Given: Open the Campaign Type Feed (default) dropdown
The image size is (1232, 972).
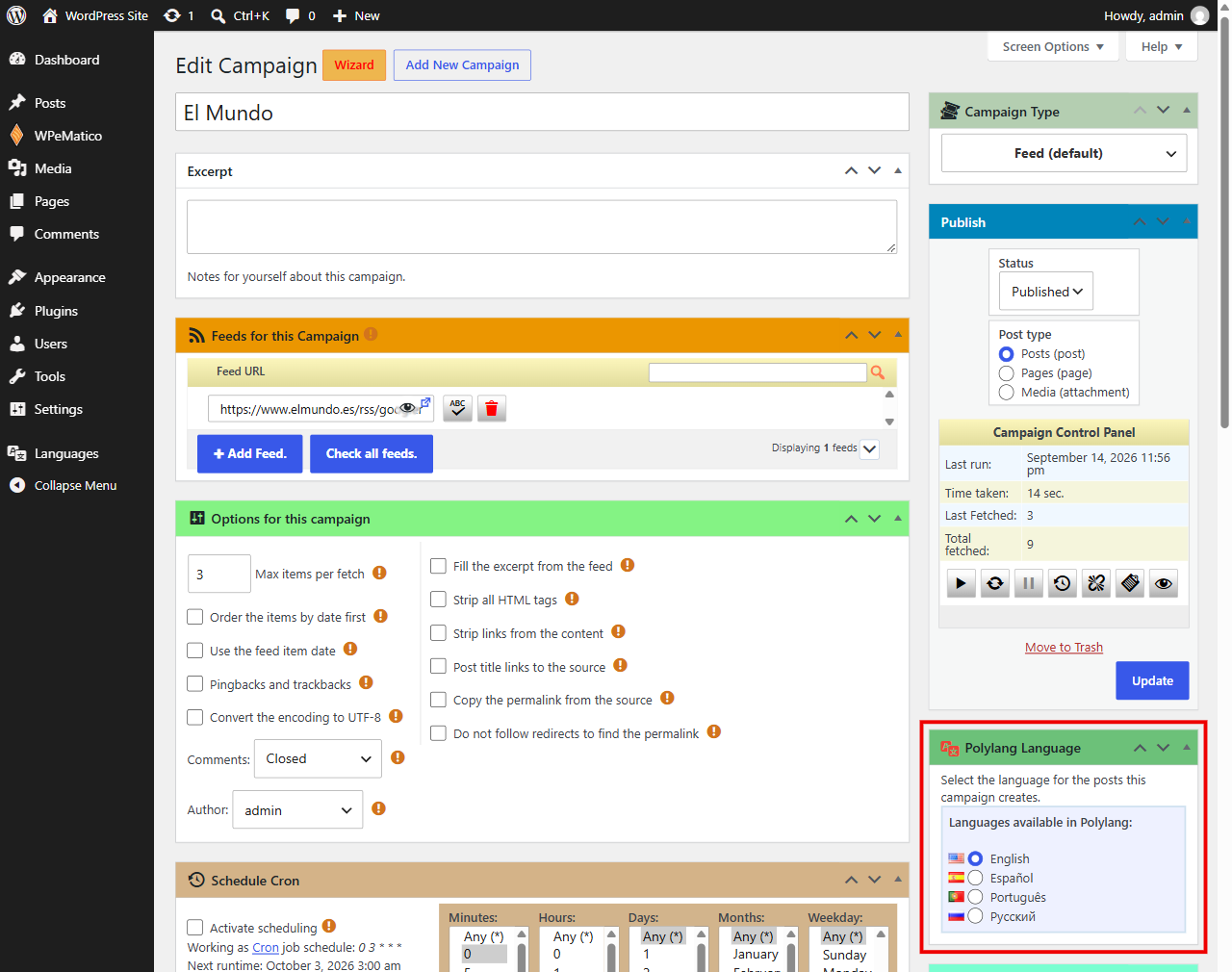Looking at the screenshot, I should coord(1064,153).
